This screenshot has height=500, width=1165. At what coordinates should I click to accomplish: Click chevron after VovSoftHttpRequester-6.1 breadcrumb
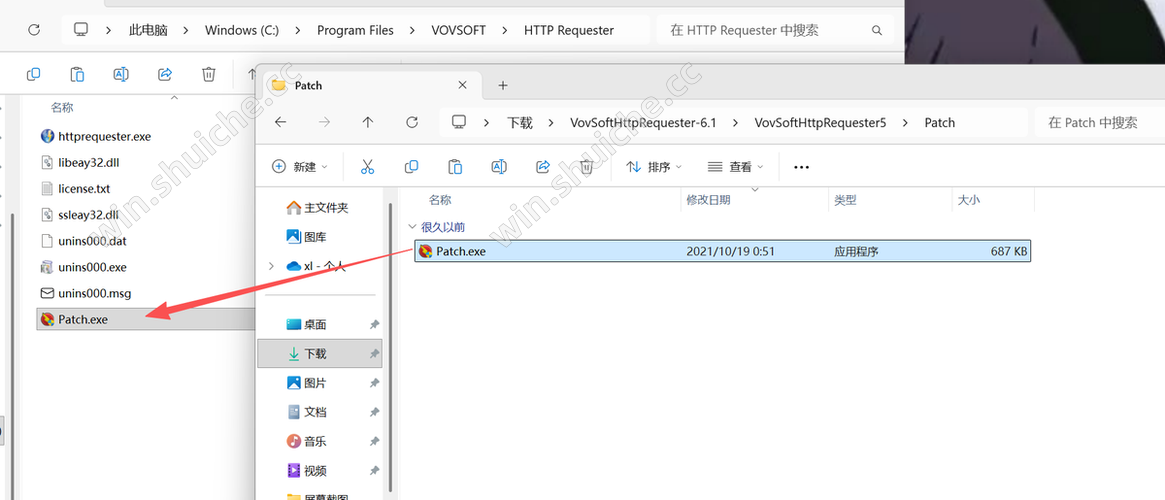[x=736, y=123]
